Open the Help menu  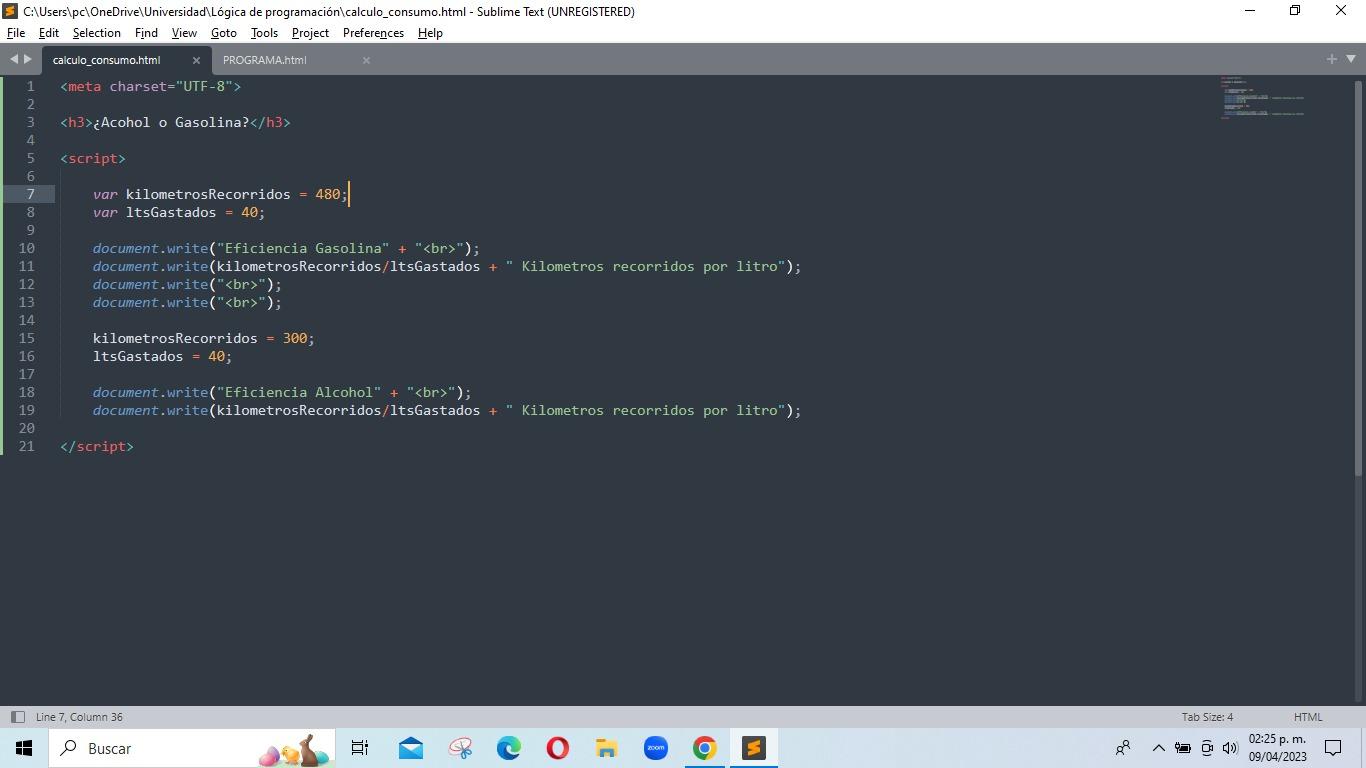[430, 33]
